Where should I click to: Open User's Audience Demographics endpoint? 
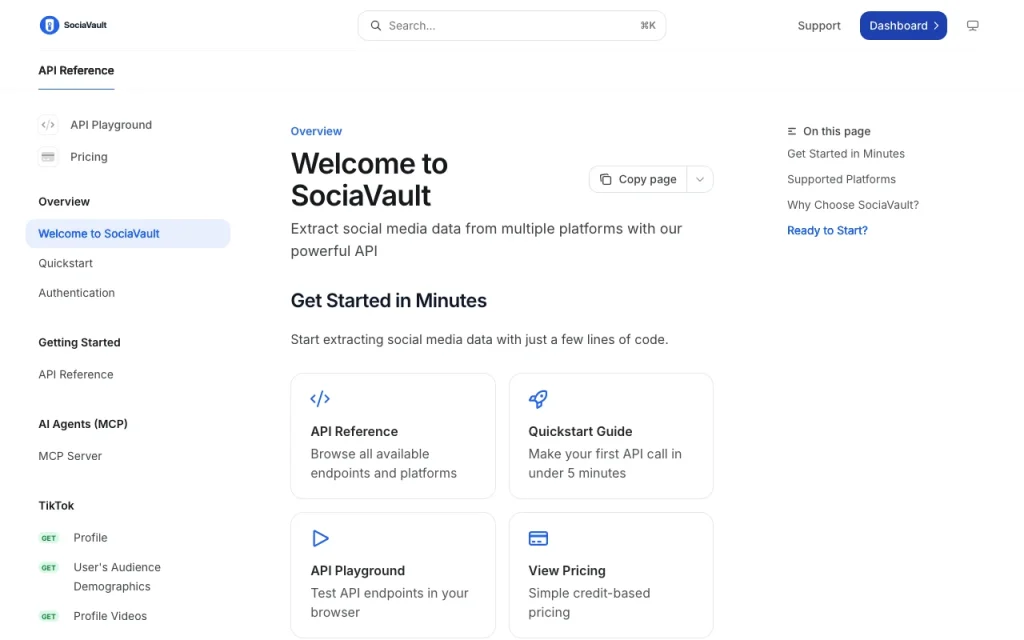(x=117, y=577)
